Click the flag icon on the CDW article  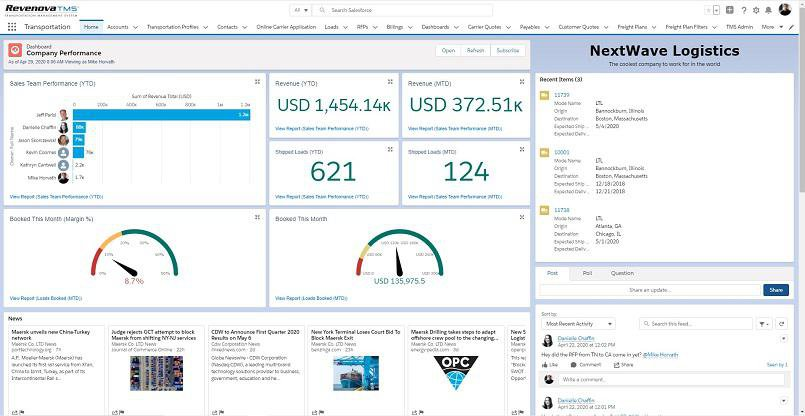221,411
